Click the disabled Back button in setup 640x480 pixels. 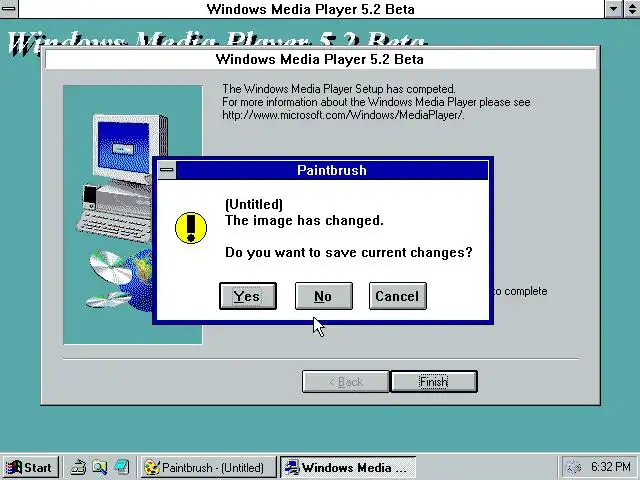click(x=345, y=382)
